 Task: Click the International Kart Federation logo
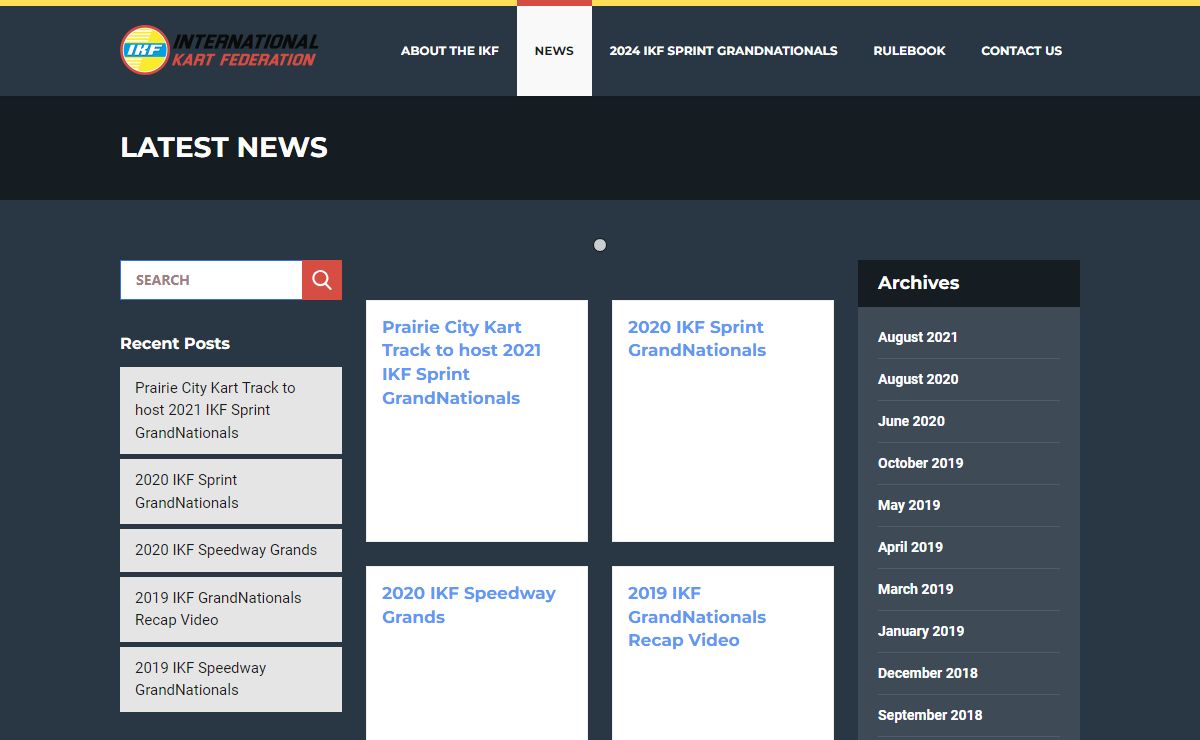click(220, 50)
